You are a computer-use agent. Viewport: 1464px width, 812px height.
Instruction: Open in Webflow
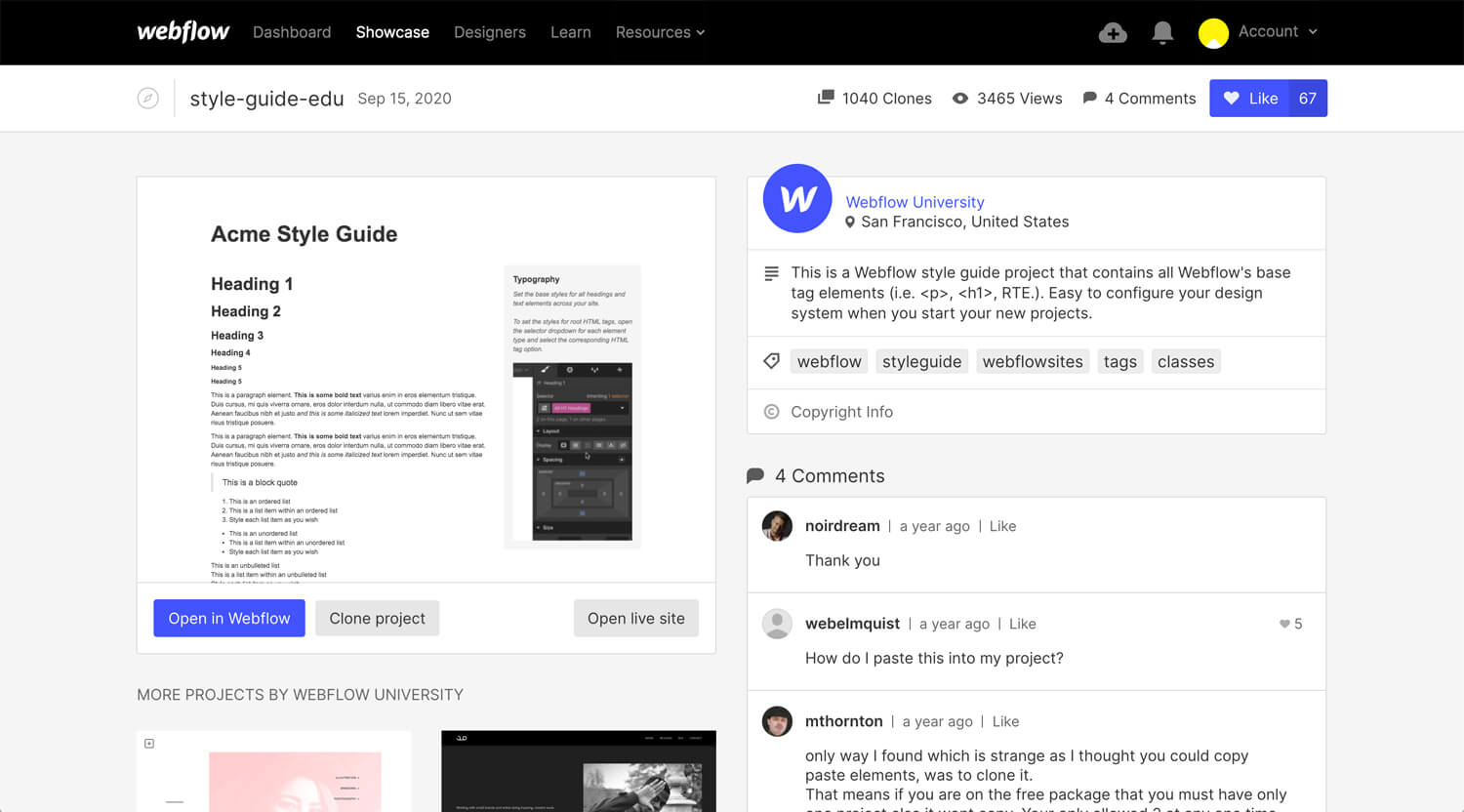tap(229, 618)
